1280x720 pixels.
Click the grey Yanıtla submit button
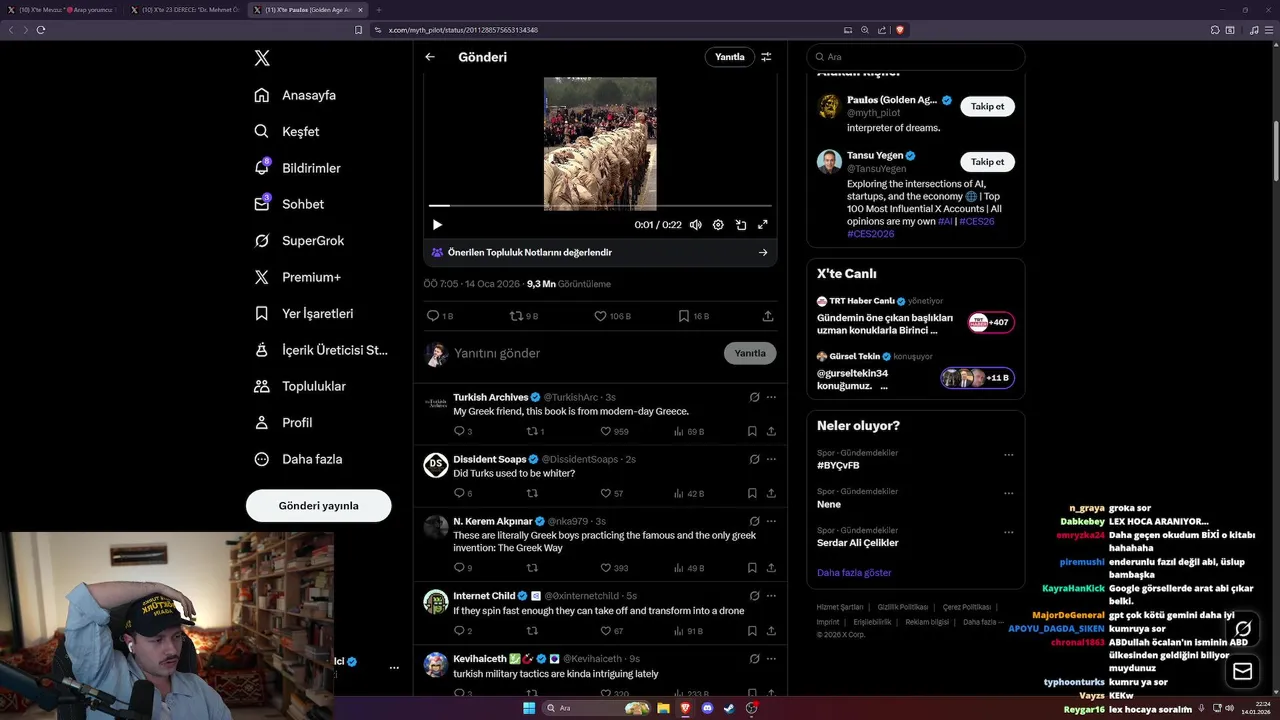(x=750, y=353)
